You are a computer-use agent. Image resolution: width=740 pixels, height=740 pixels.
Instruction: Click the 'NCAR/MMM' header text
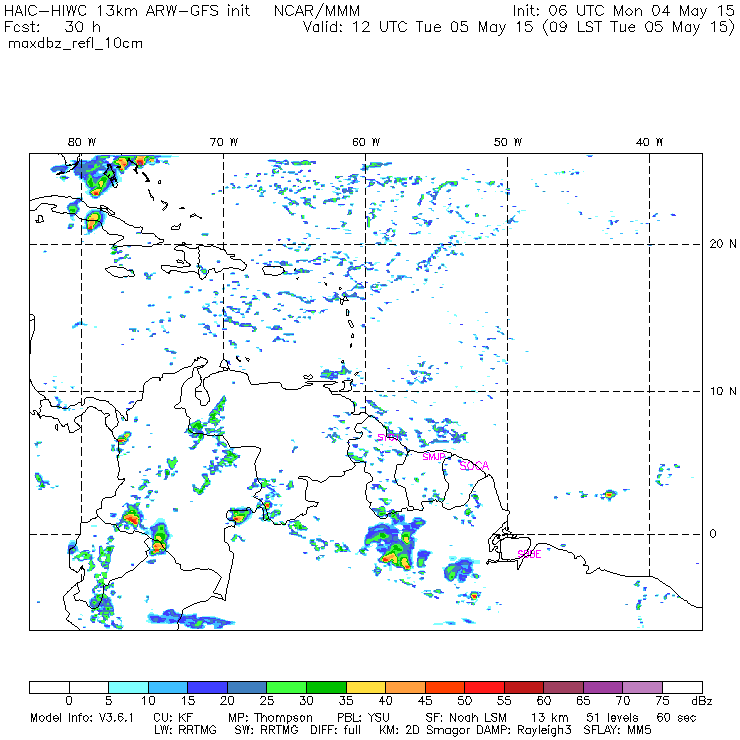tap(317, 10)
